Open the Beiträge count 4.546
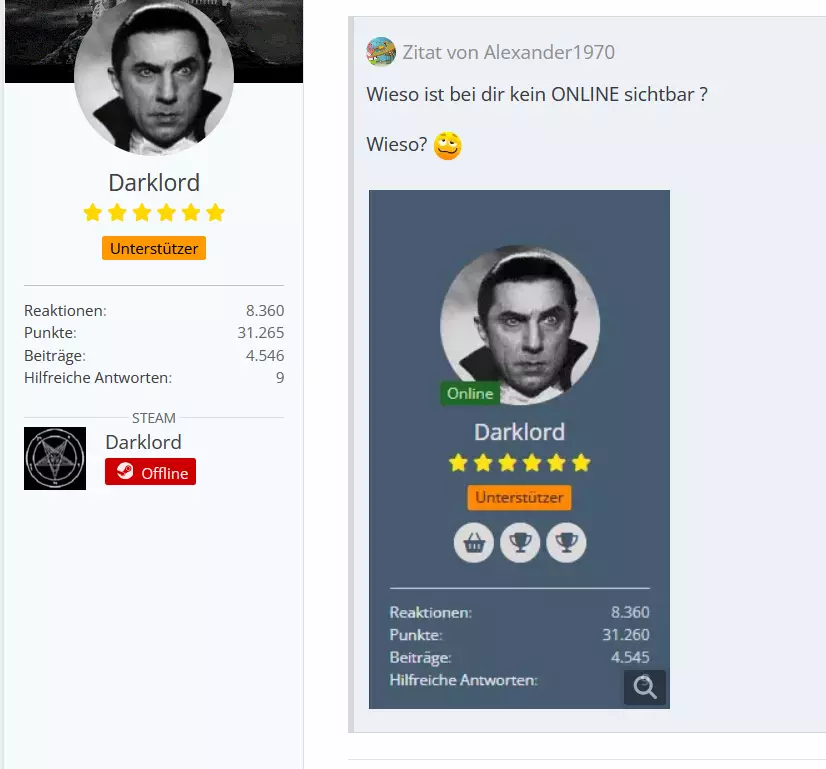This screenshot has height=769, width=826. pos(264,356)
